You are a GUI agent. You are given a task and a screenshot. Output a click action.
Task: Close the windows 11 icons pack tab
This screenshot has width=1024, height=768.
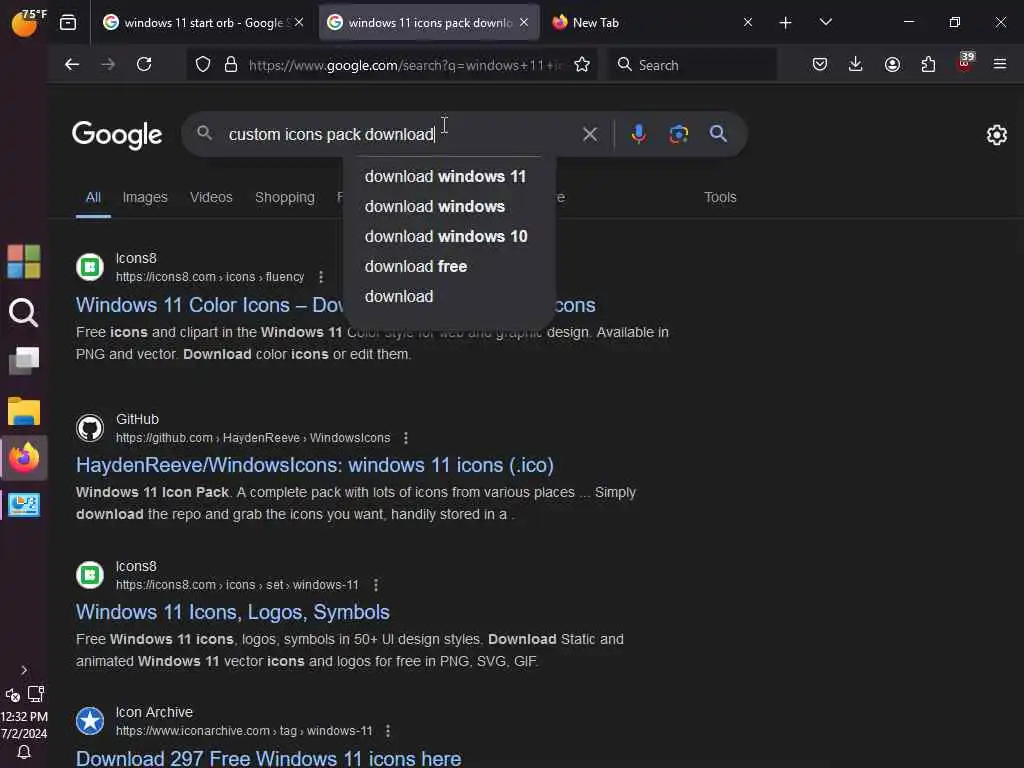(524, 22)
